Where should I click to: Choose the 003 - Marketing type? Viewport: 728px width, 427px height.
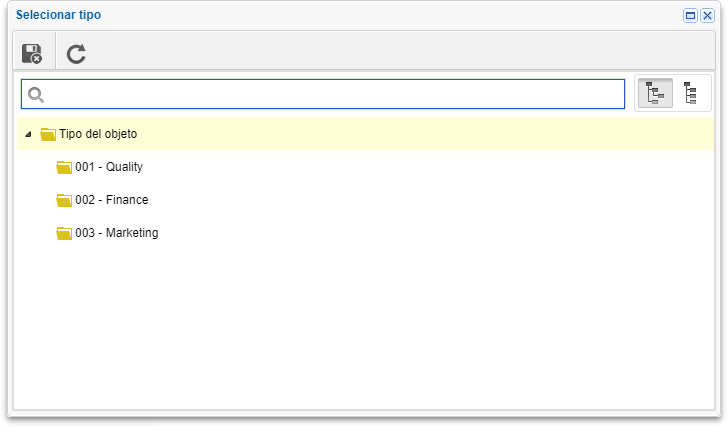[117, 233]
